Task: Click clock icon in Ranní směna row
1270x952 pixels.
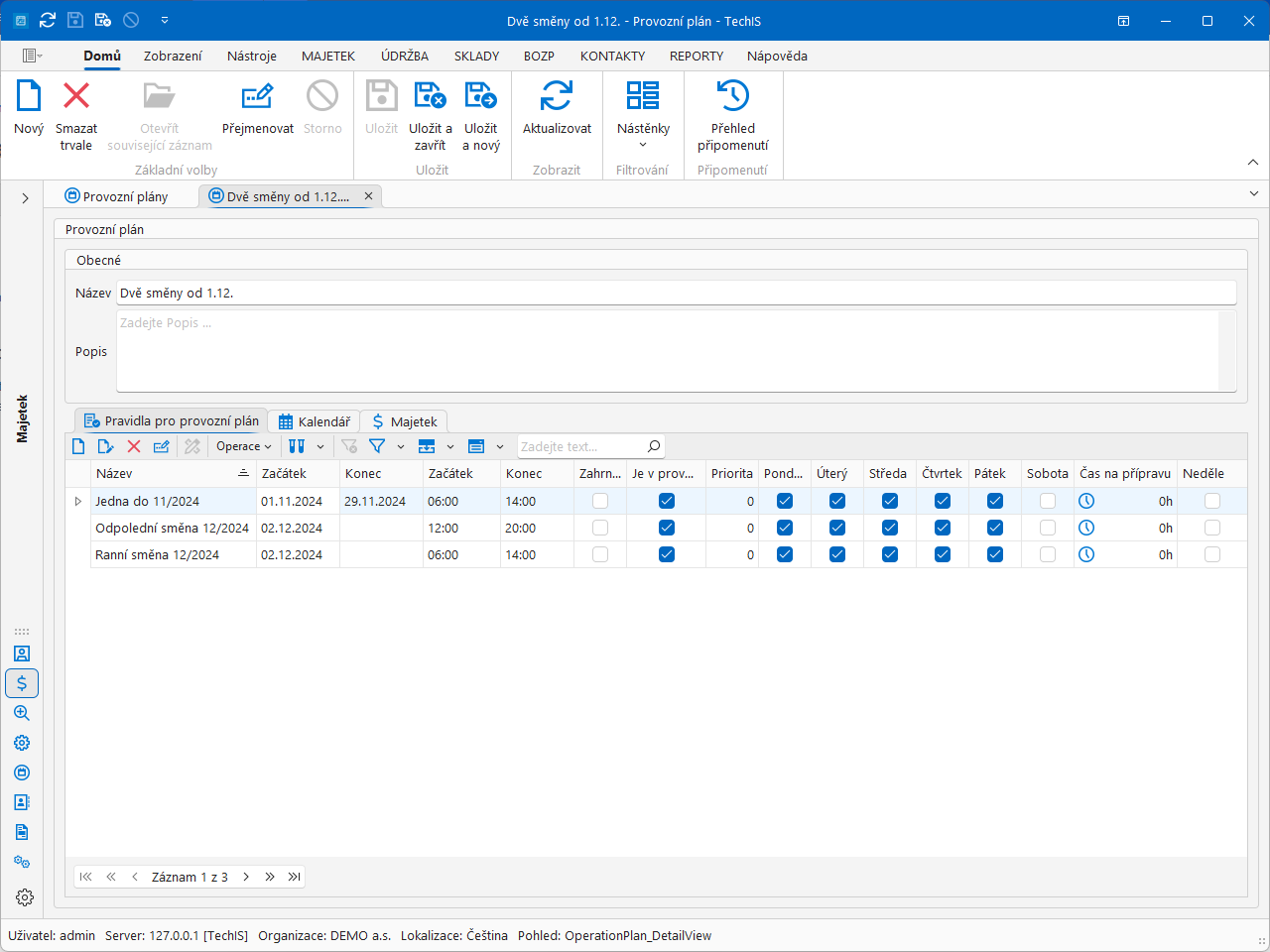Action: point(1086,554)
